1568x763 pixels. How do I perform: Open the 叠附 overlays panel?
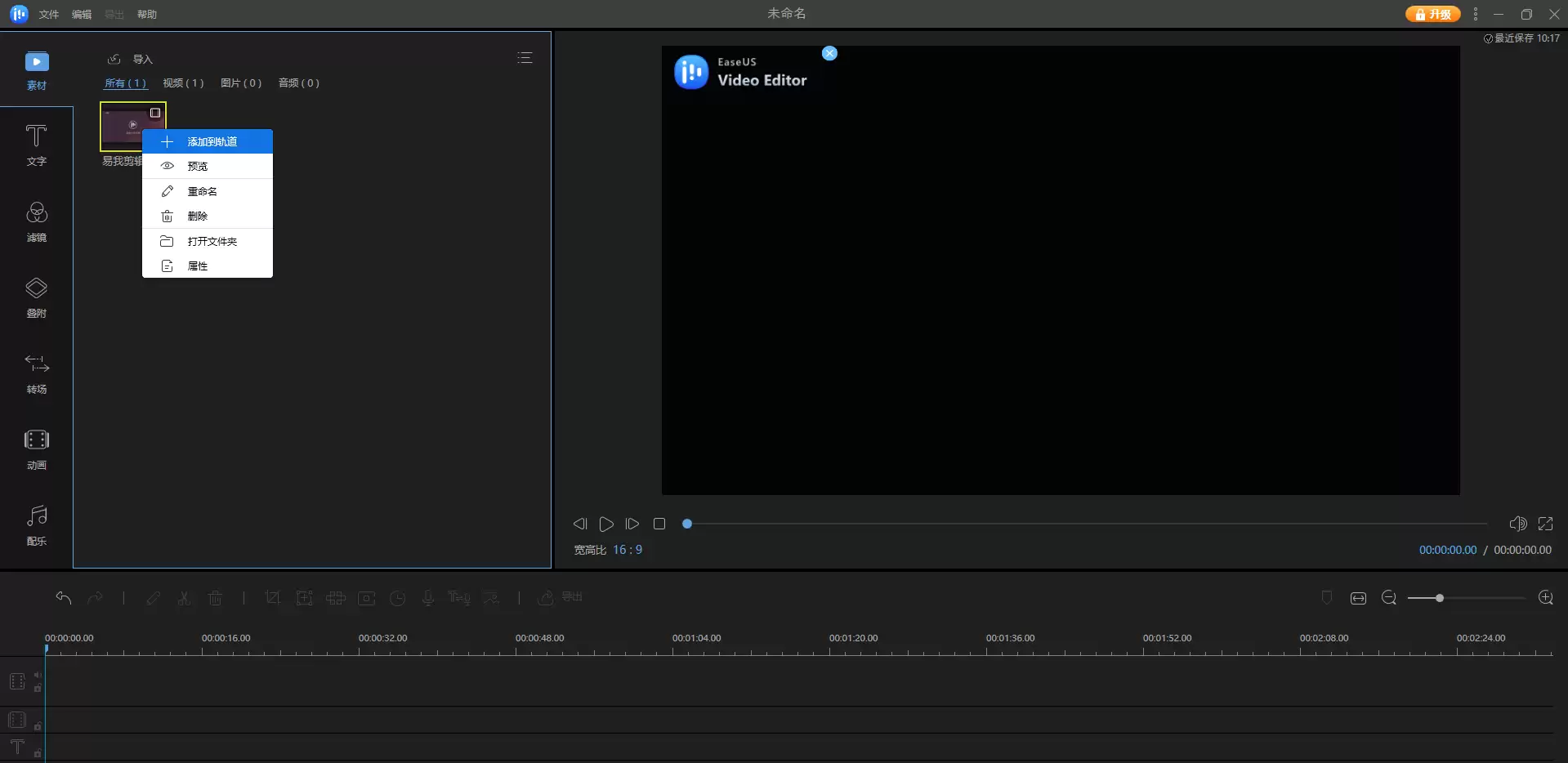point(37,297)
